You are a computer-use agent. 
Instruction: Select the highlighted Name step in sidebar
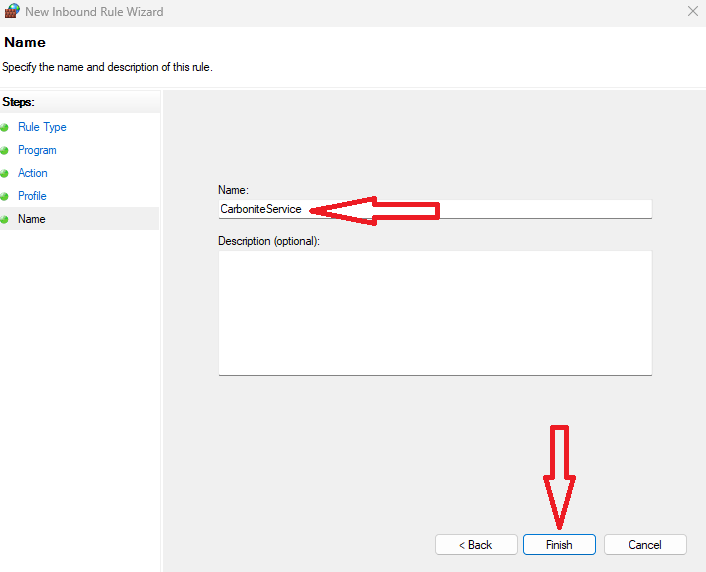click(x=32, y=219)
